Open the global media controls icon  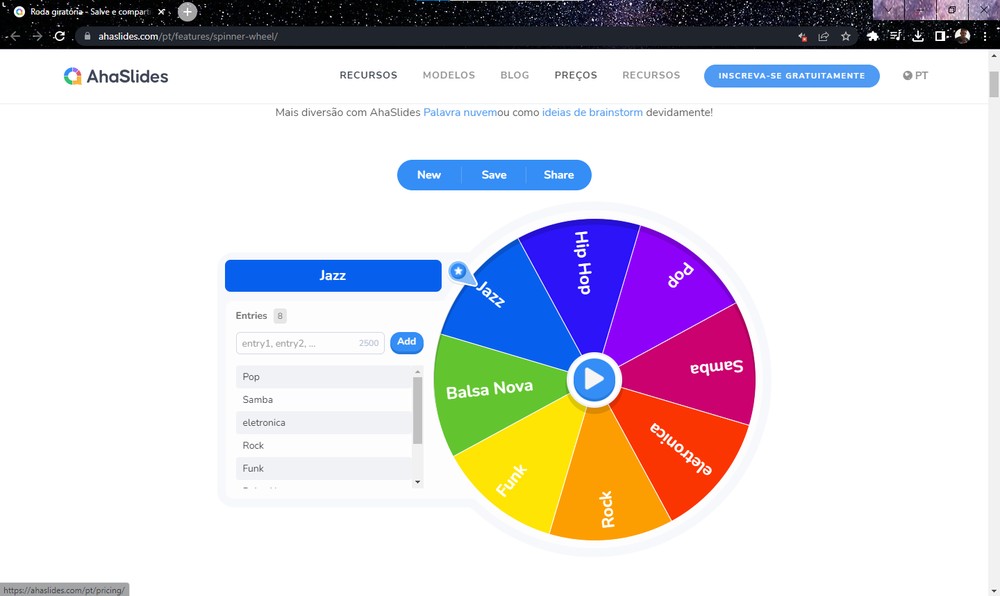pos(896,36)
